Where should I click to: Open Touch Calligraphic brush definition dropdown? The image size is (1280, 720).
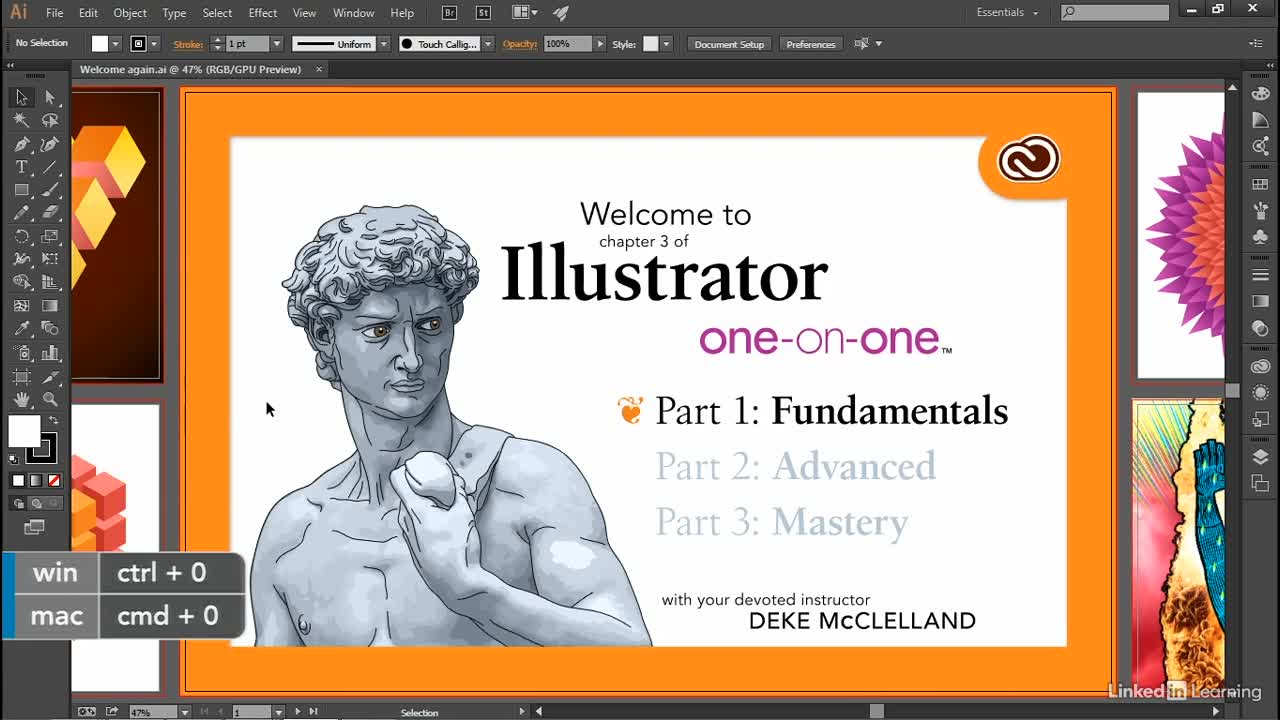coord(488,44)
